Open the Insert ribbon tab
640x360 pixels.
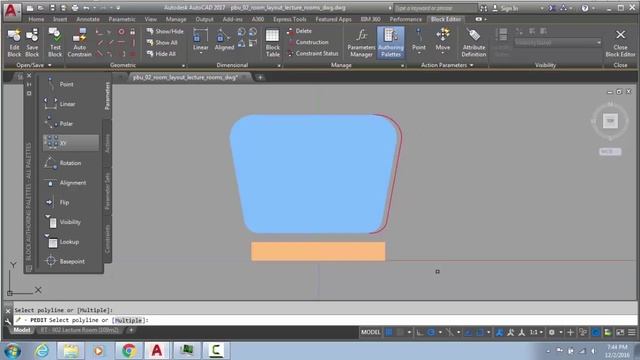[60, 19]
